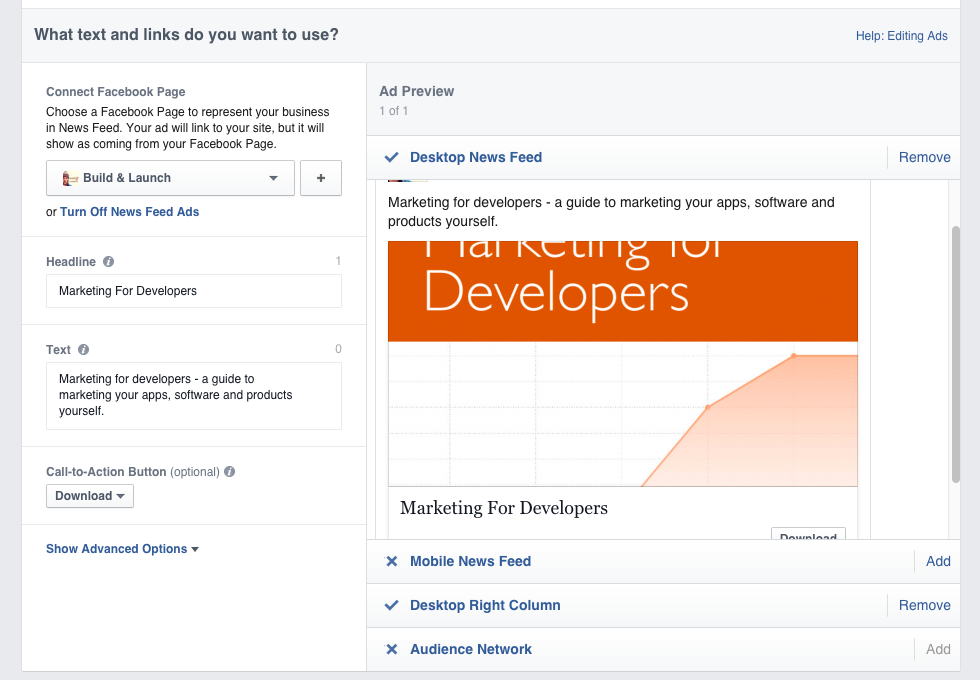The height and width of the screenshot is (680, 980).
Task: Click the Call-to-Action Button info icon
Action: (x=229, y=471)
